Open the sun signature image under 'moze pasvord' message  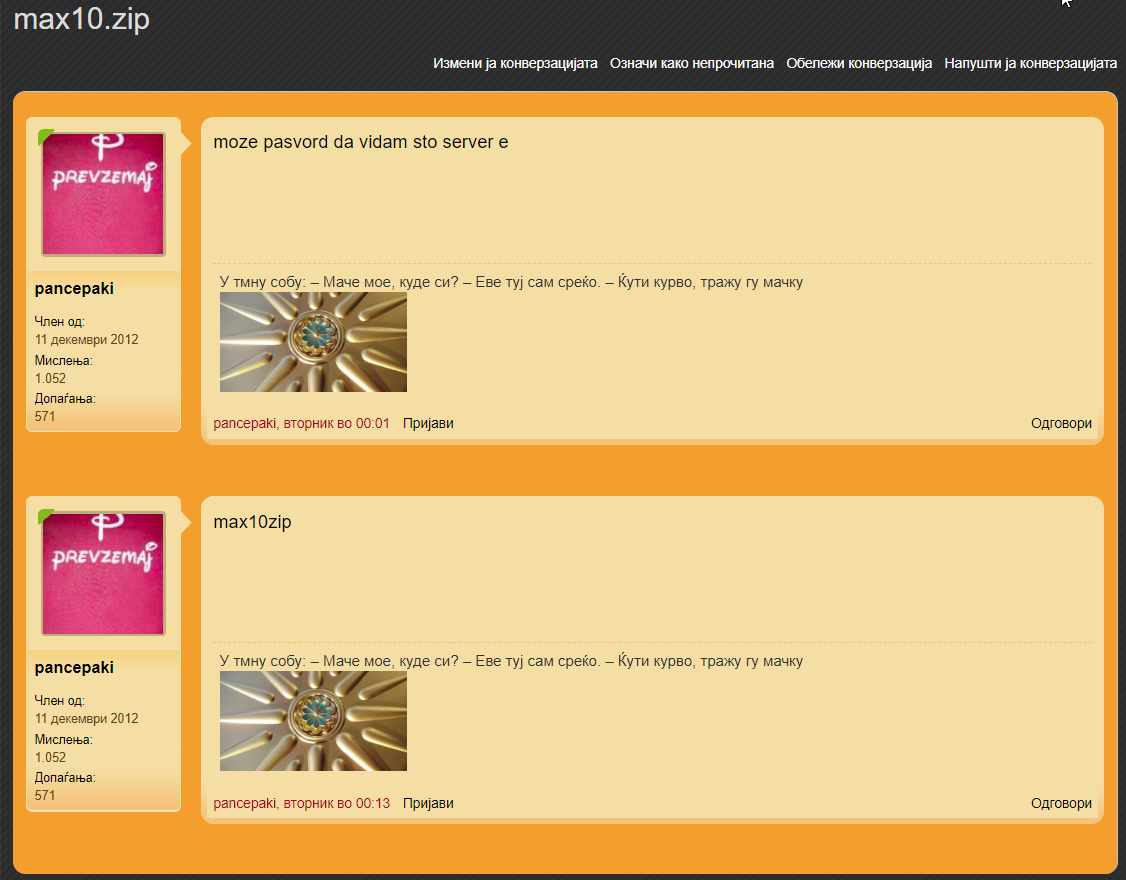[313, 342]
